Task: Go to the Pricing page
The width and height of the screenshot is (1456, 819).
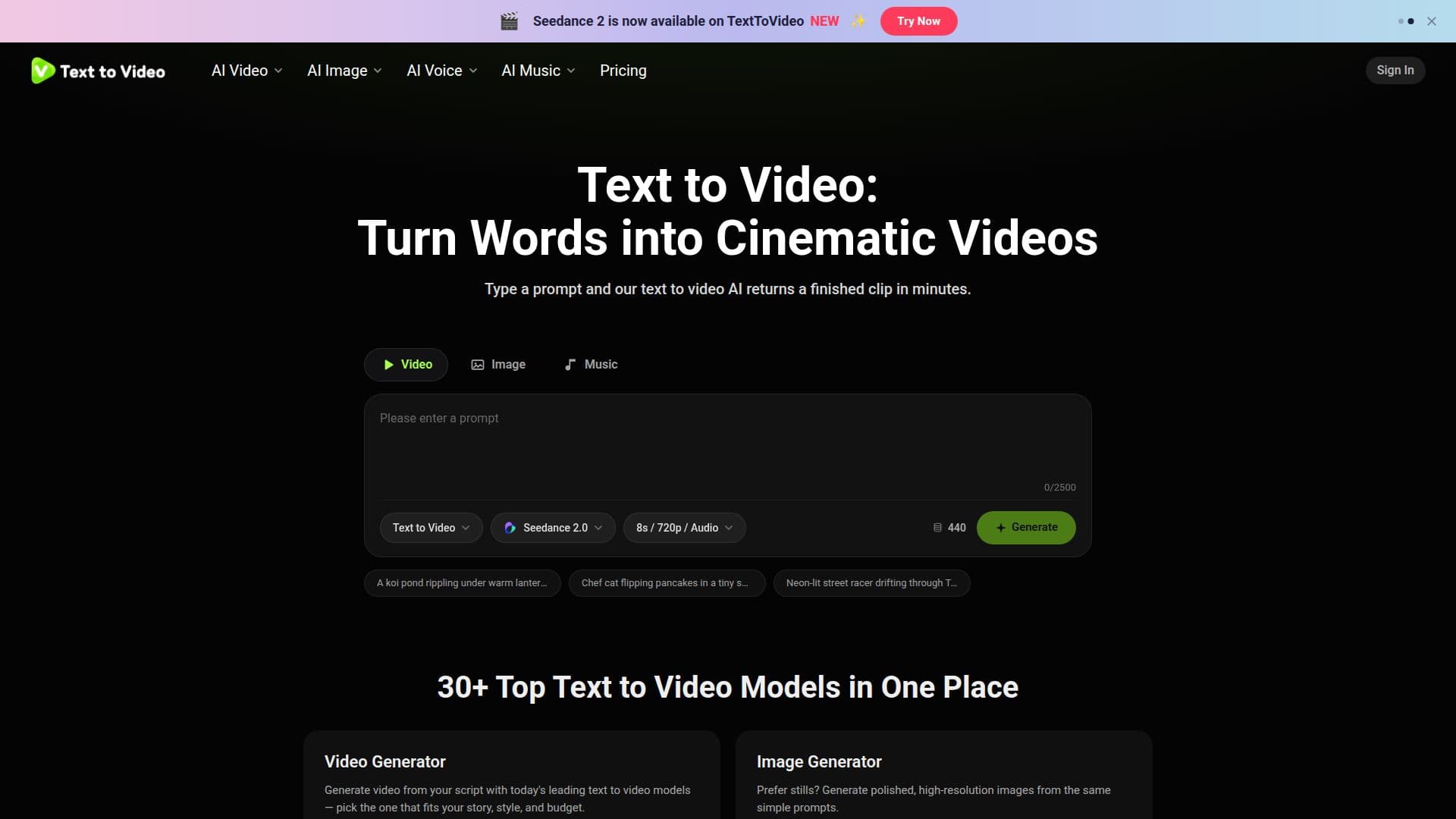Action: [x=623, y=71]
